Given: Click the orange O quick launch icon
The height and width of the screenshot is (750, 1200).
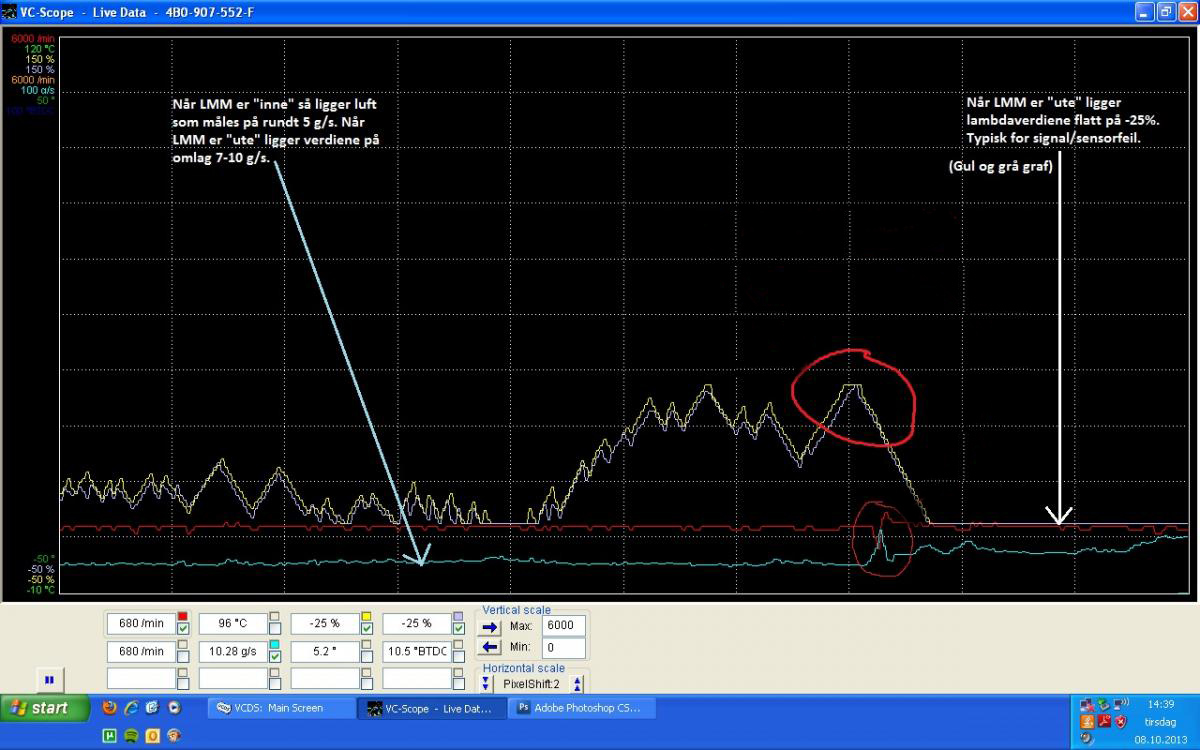Looking at the screenshot, I should click(153, 735).
